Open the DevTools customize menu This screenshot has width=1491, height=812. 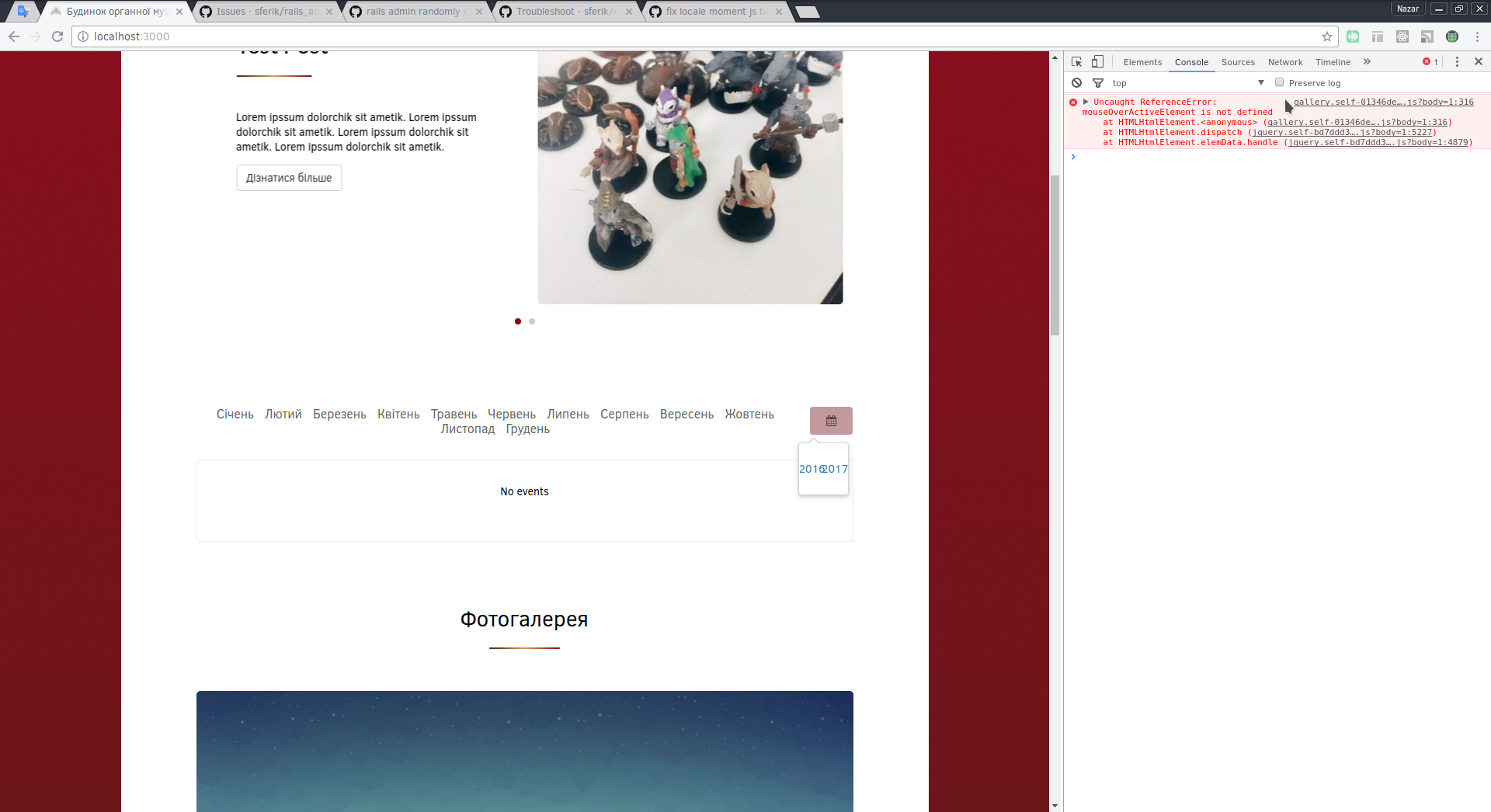click(x=1457, y=62)
